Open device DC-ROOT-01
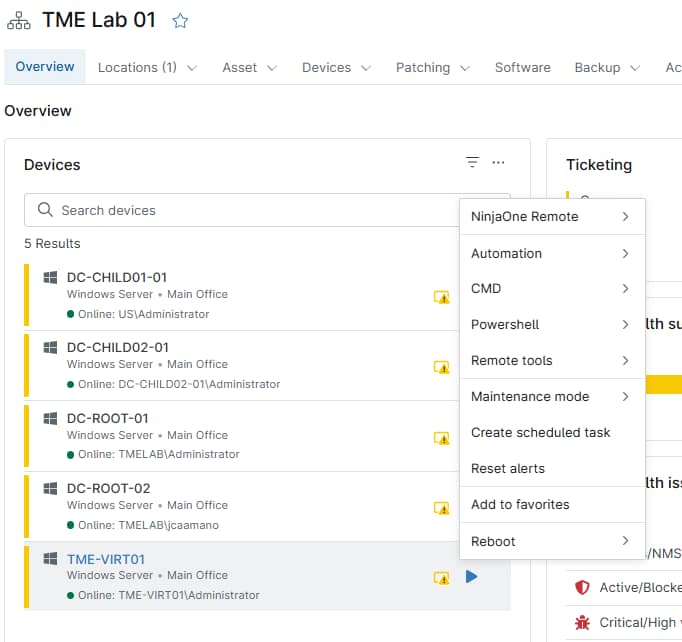682x642 pixels. pyautogui.click(x=107, y=418)
